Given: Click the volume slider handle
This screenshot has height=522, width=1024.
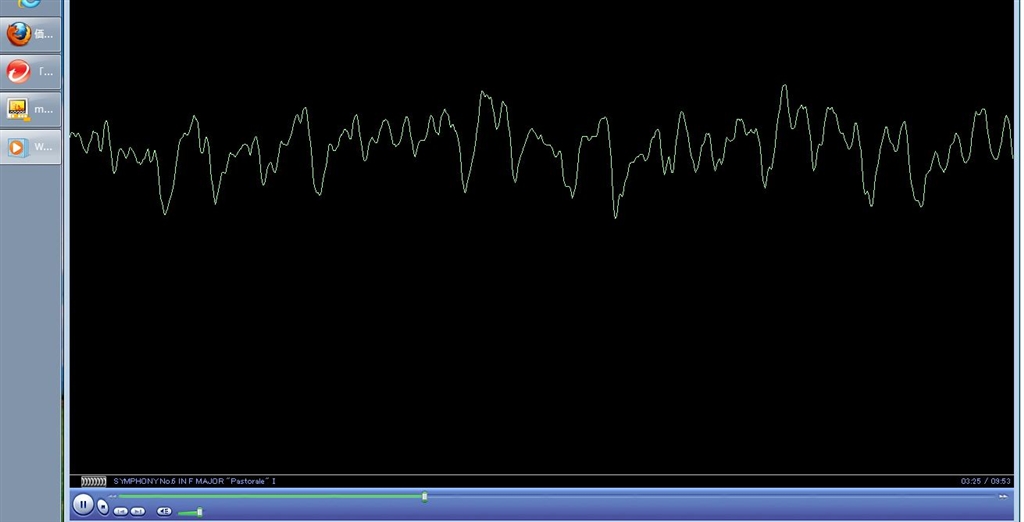Looking at the screenshot, I should point(199,512).
